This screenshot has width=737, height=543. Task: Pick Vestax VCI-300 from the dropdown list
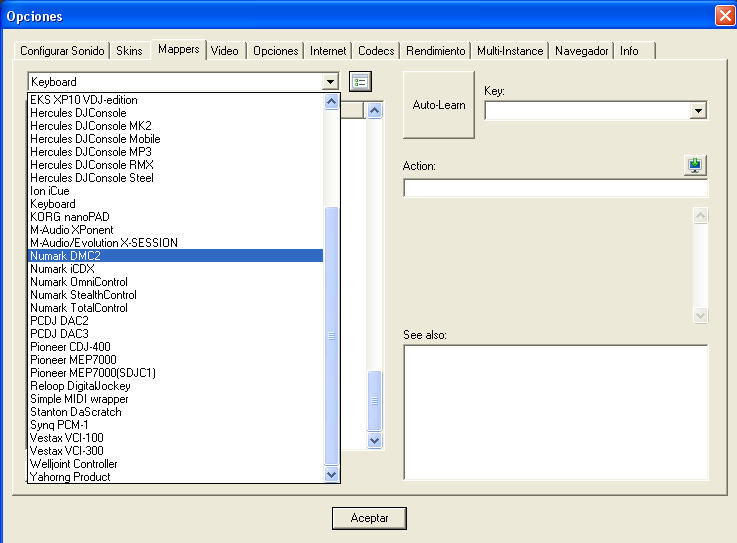(67, 451)
